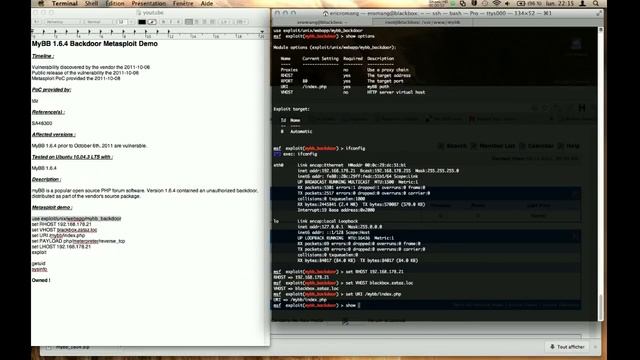Screen dimensions: 640x360
Task: Open the paragraph styles dropdown in youtube document
Action: [37, 22]
